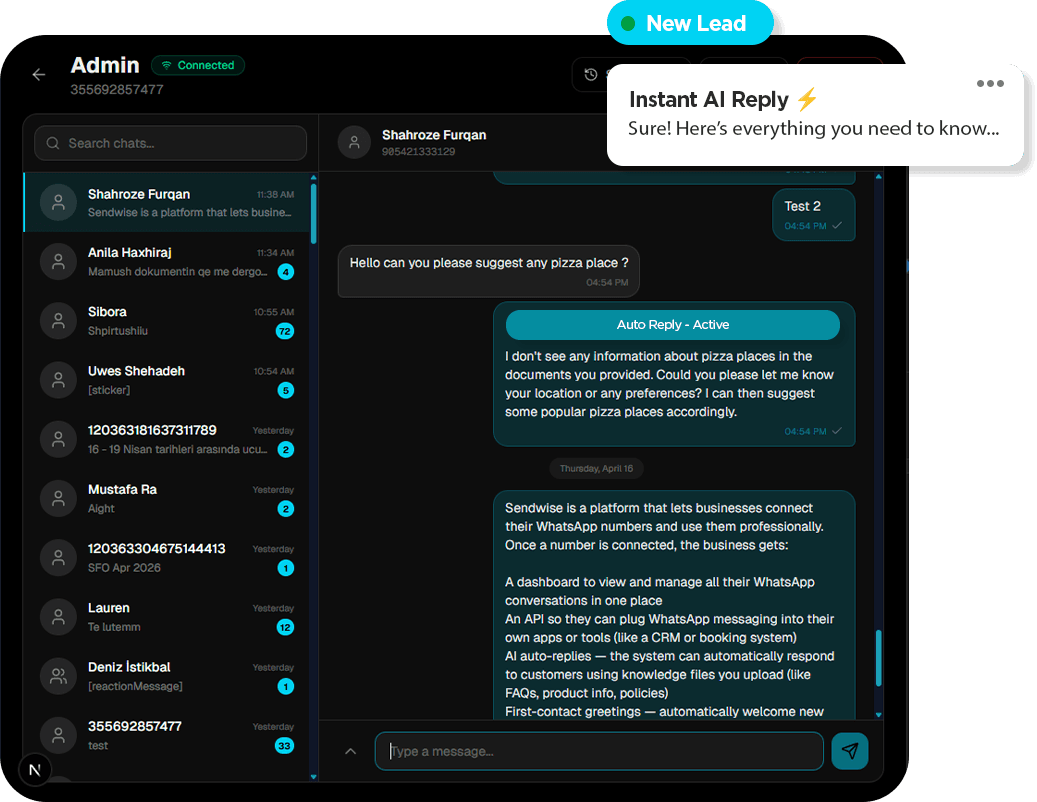Open chat 355692857477 in list
Image resolution: width=1037 pixels, height=802 pixels.
click(x=167, y=735)
